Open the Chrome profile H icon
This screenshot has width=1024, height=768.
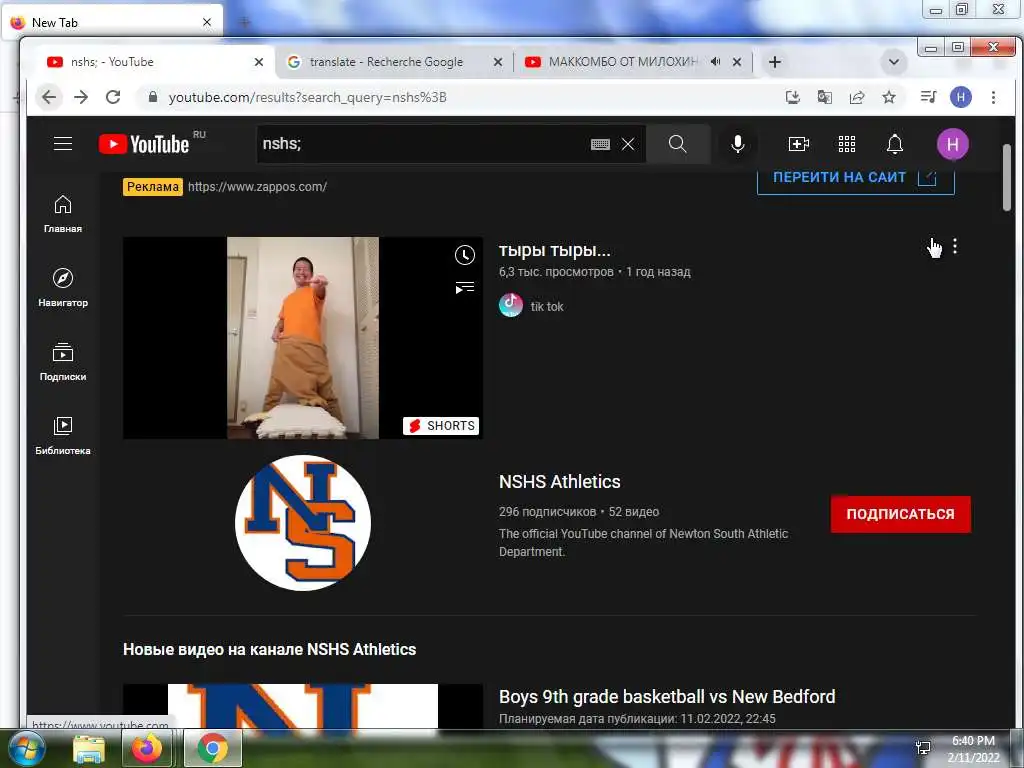click(x=961, y=97)
